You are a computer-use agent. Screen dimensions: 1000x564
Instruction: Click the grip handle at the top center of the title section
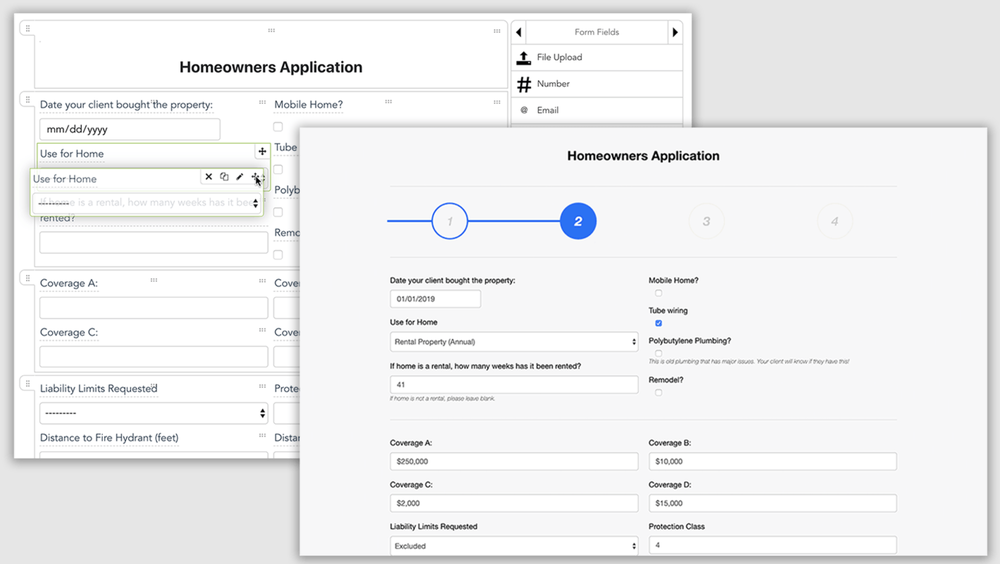tap(271, 30)
